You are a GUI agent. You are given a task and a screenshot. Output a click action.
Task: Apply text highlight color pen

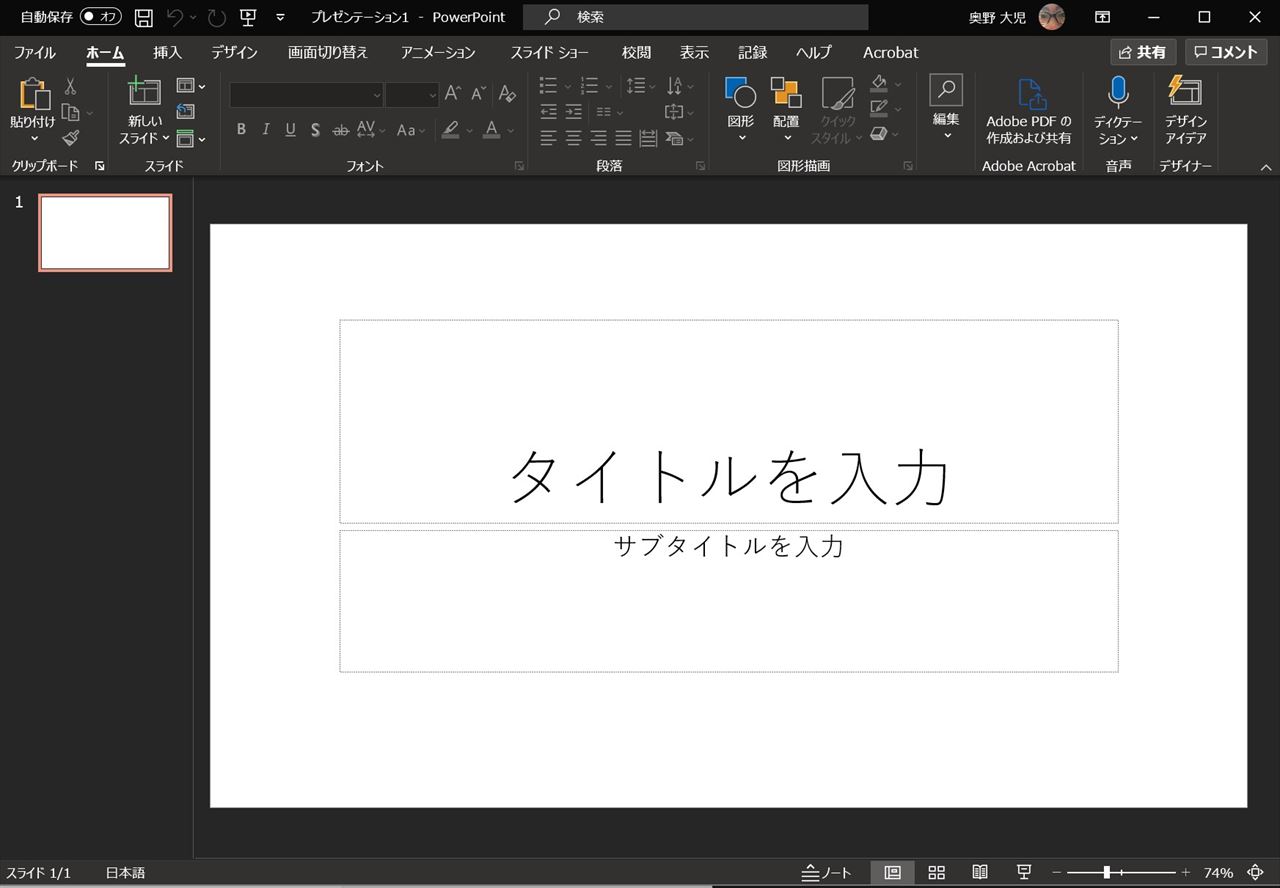[x=451, y=130]
